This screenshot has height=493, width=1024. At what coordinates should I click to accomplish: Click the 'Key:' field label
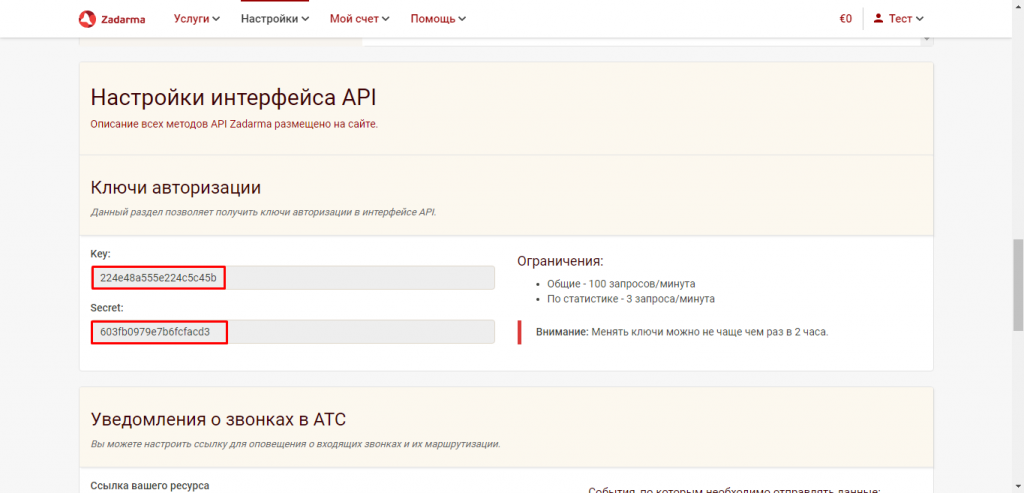click(x=101, y=253)
